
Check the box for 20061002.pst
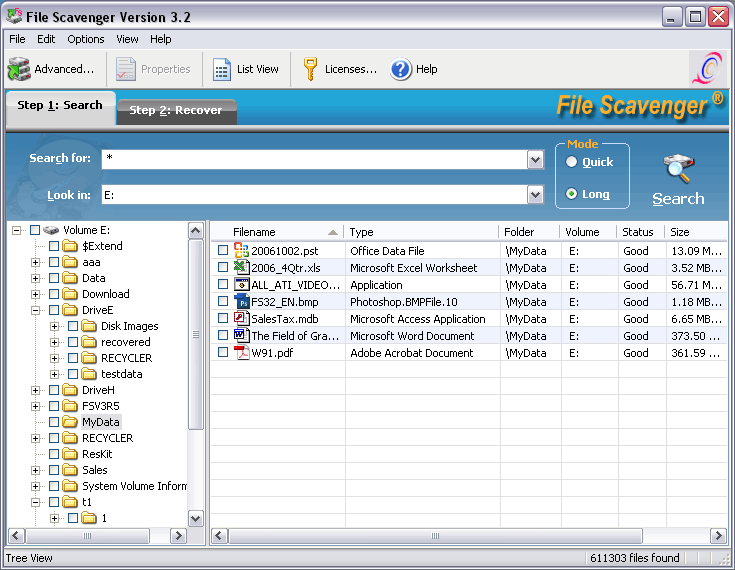223,251
